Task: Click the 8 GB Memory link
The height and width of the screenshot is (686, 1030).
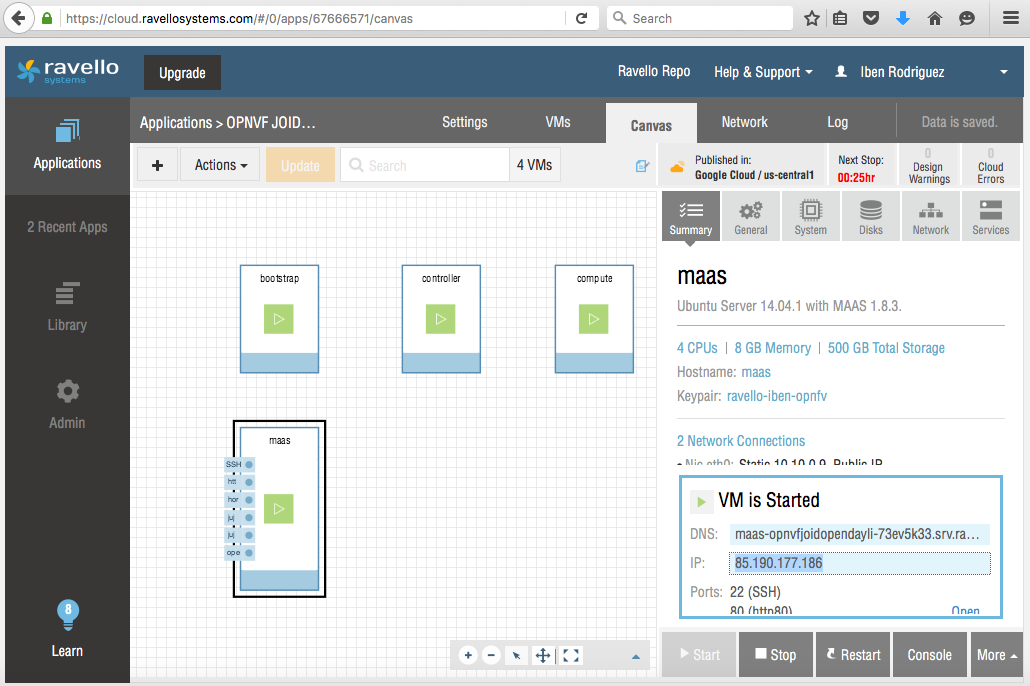Action: coord(772,348)
